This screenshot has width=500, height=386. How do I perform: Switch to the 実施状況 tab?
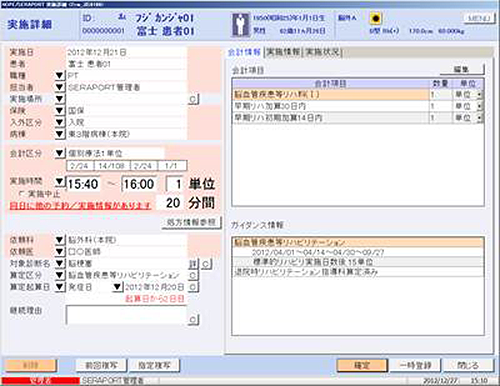tap(323, 52)
